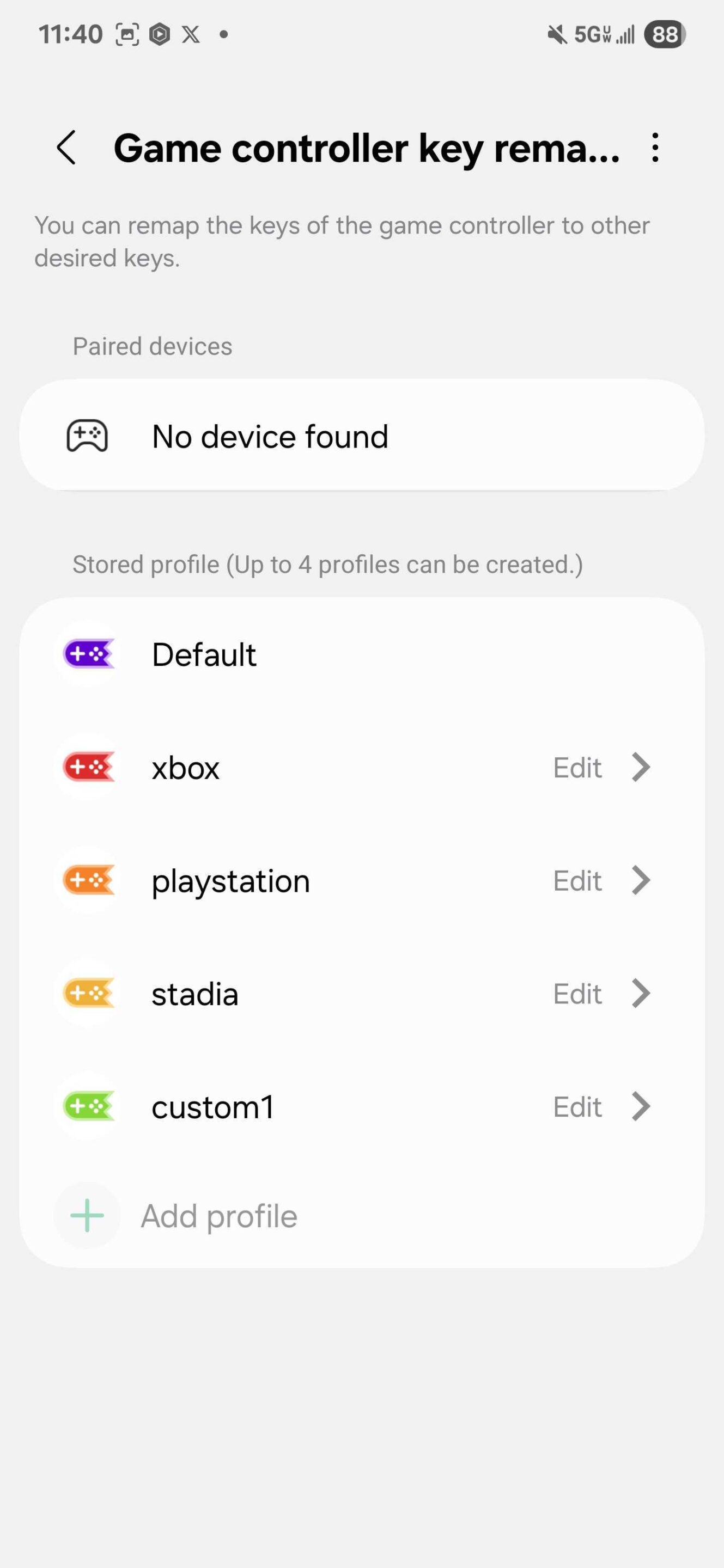
Task: Tap the orange playstation profile controller icon
Action: coord(88,880)
